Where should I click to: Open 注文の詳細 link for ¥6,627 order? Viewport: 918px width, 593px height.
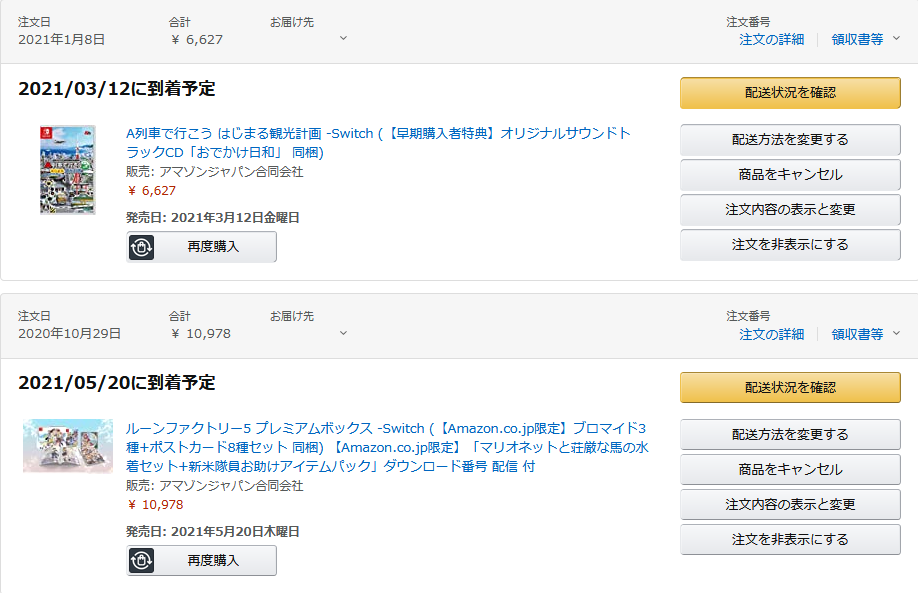pyautogui.click(x=771, y=39)
